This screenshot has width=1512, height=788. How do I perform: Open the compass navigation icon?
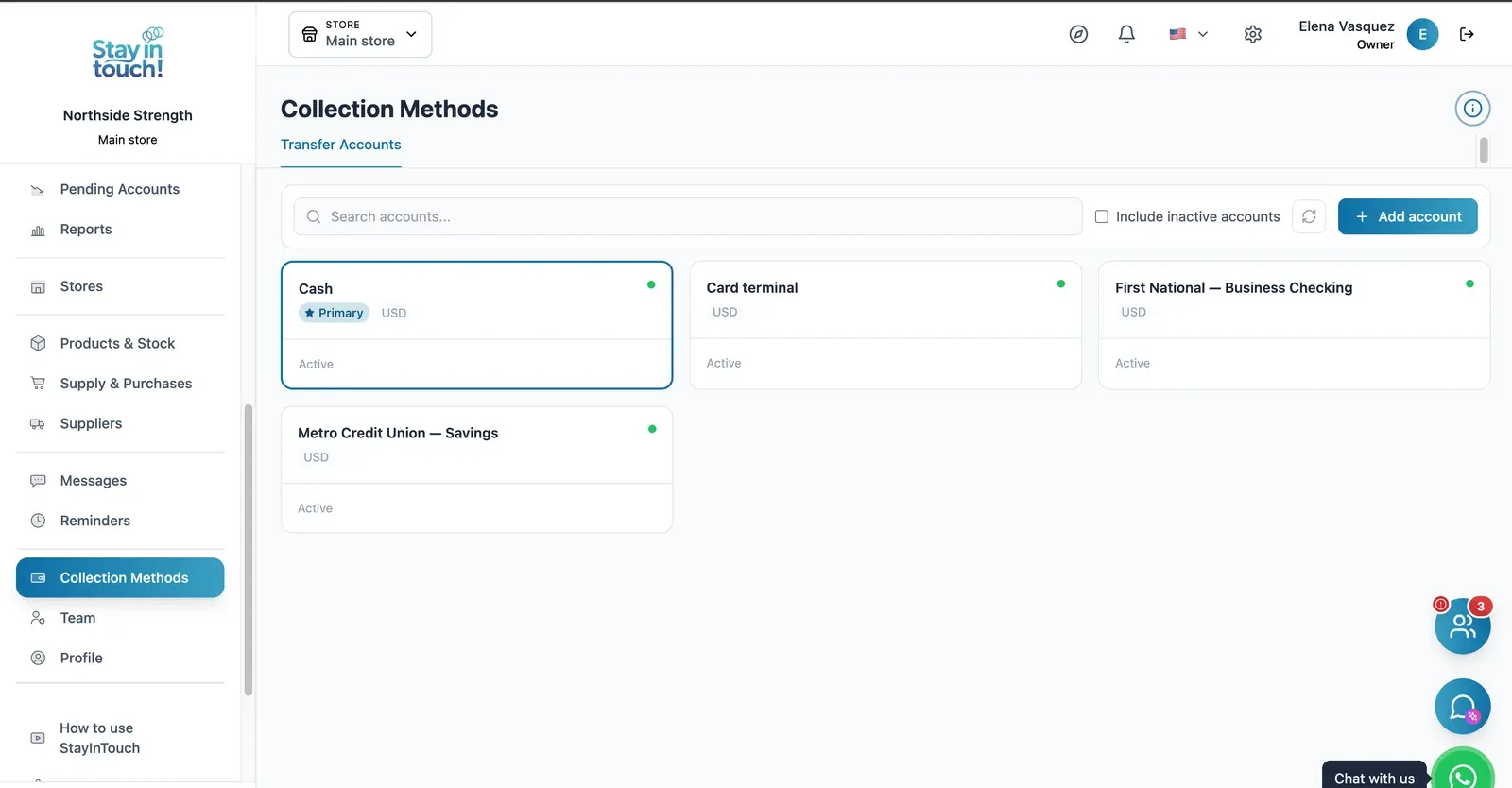click(1078, 34)
